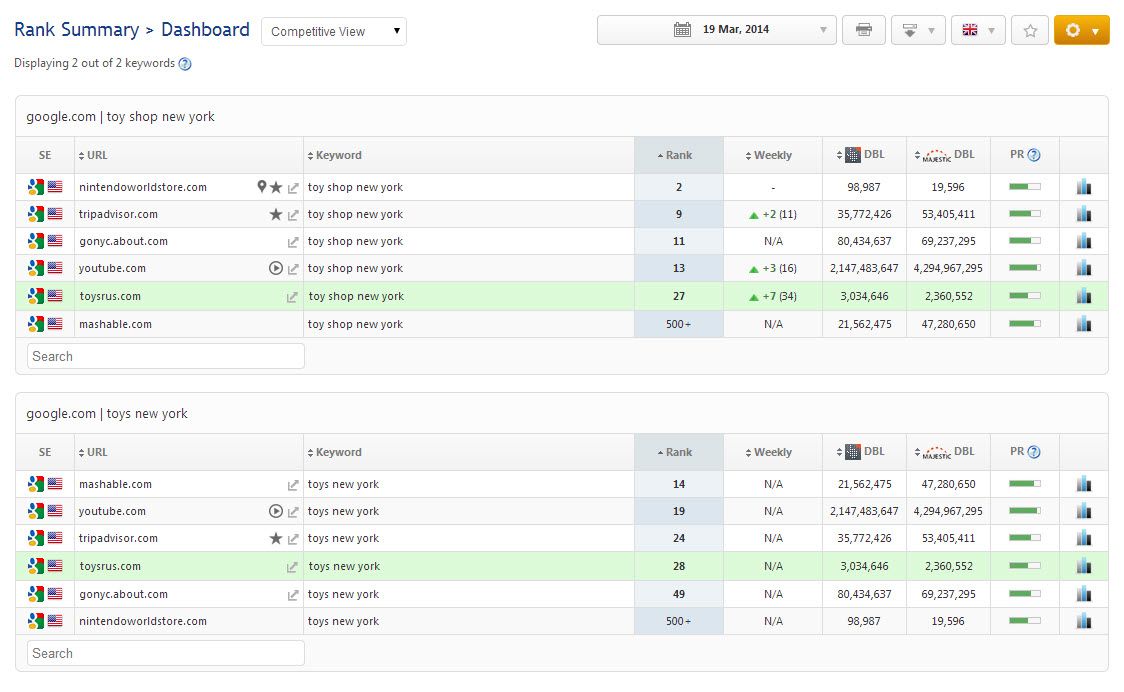Open the Competitive View dropdown
The width and height of the screenshot is (1124, 692).
pos(334,31)
